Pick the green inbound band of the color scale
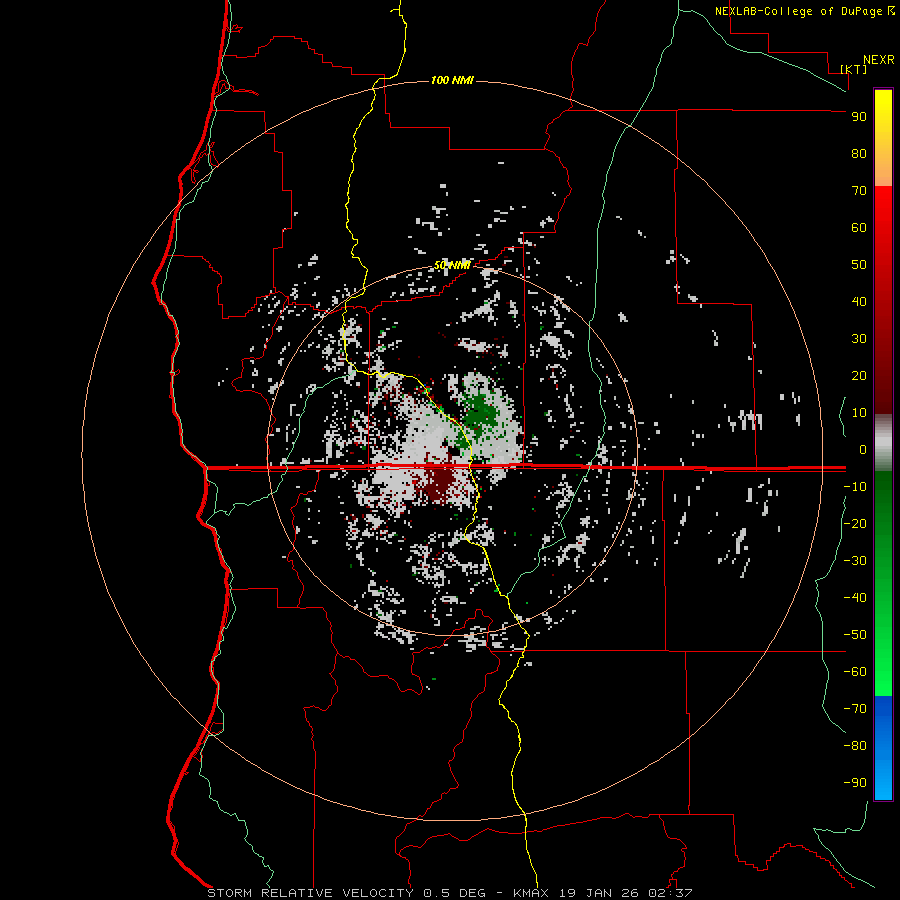 click(x=883, y=584)
